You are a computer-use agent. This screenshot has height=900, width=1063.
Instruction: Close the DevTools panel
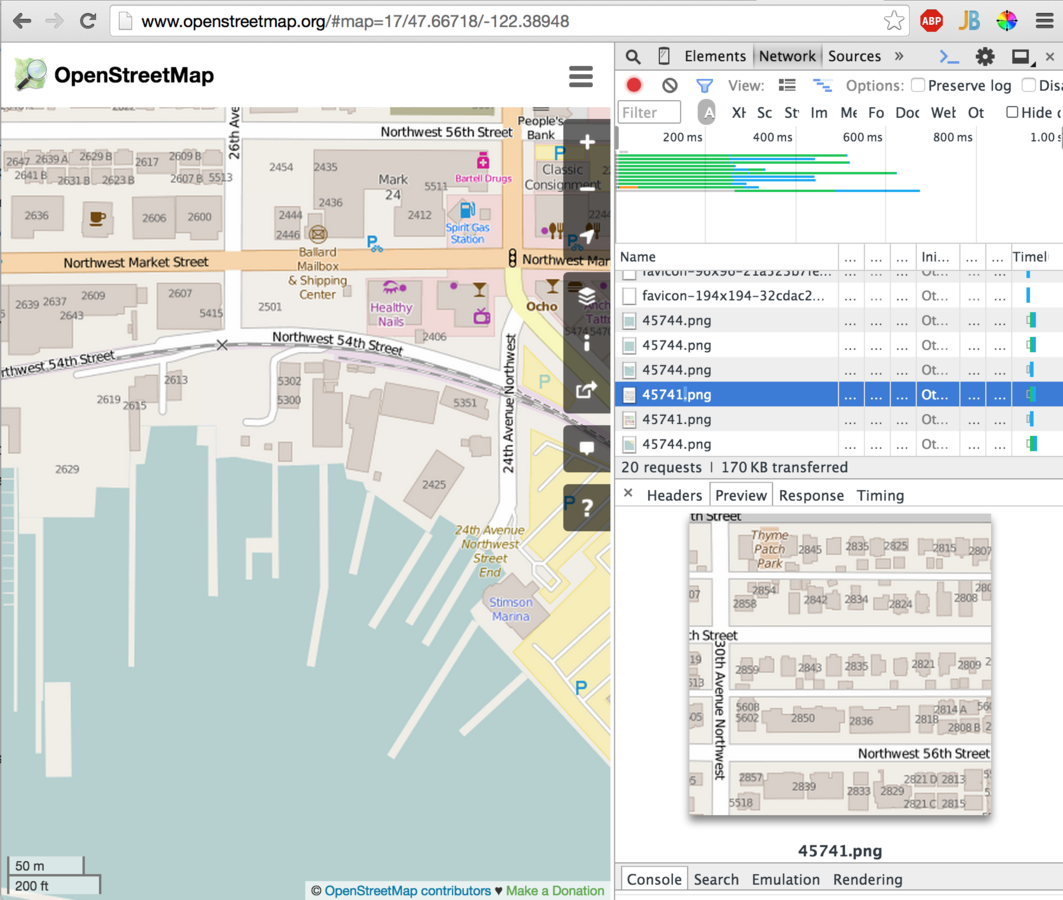[x=1049, y=57]
